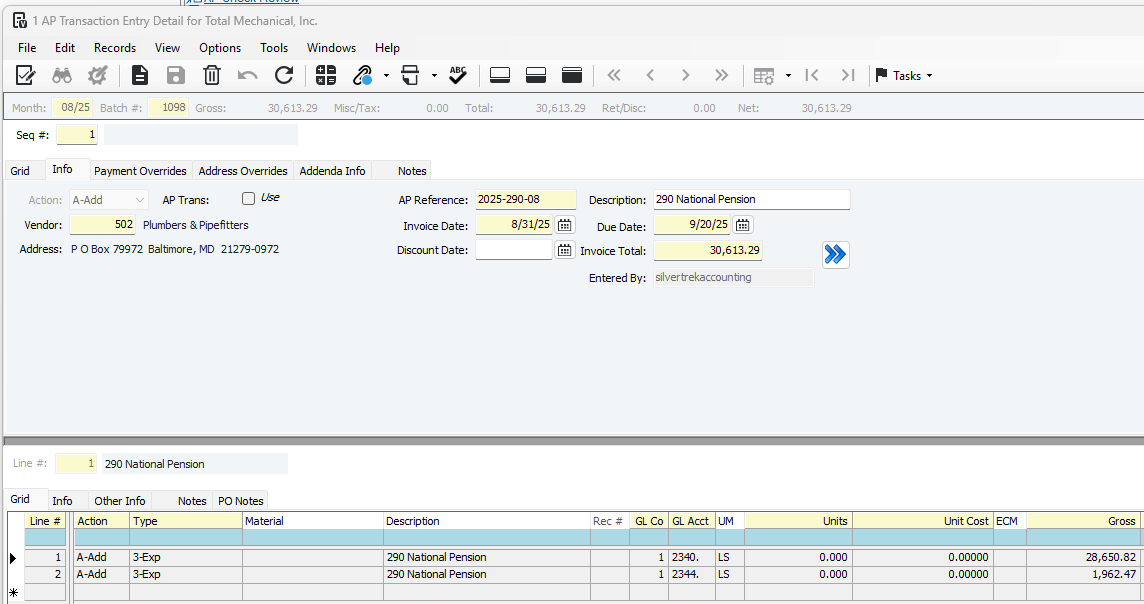Open the header Notes tab
The height and width of the screenshot is (604, 1144).
pos(411,171)
